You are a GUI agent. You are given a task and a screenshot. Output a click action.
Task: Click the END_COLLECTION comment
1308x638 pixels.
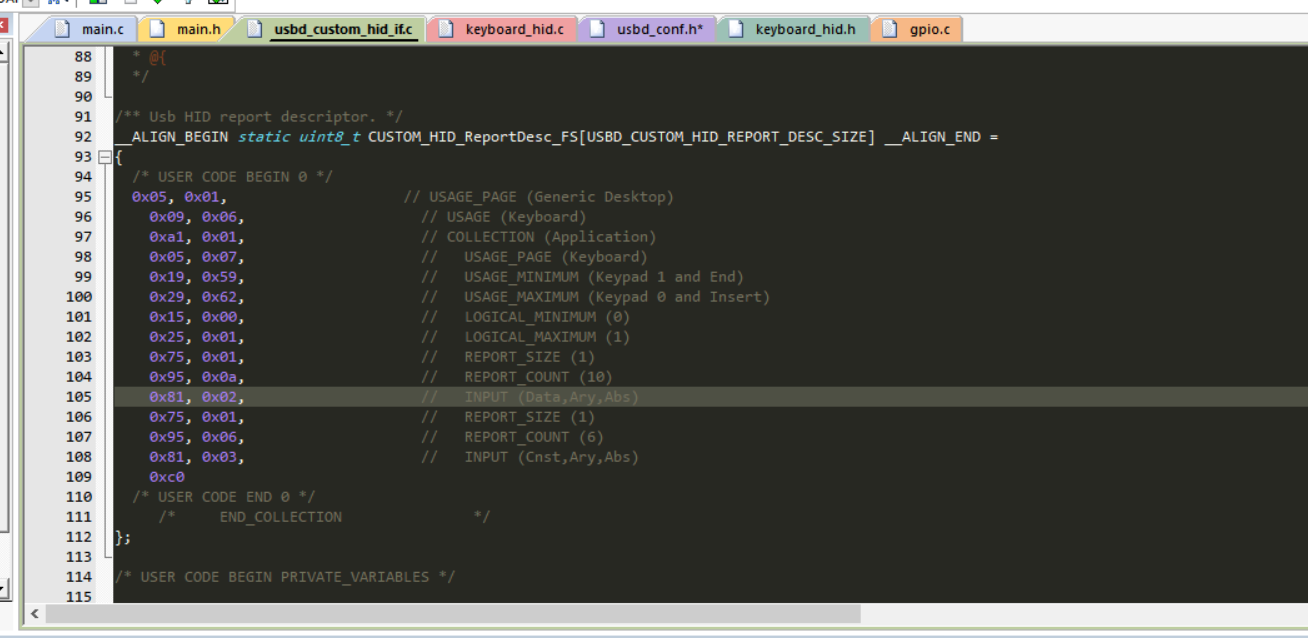(x=324, y=517)
